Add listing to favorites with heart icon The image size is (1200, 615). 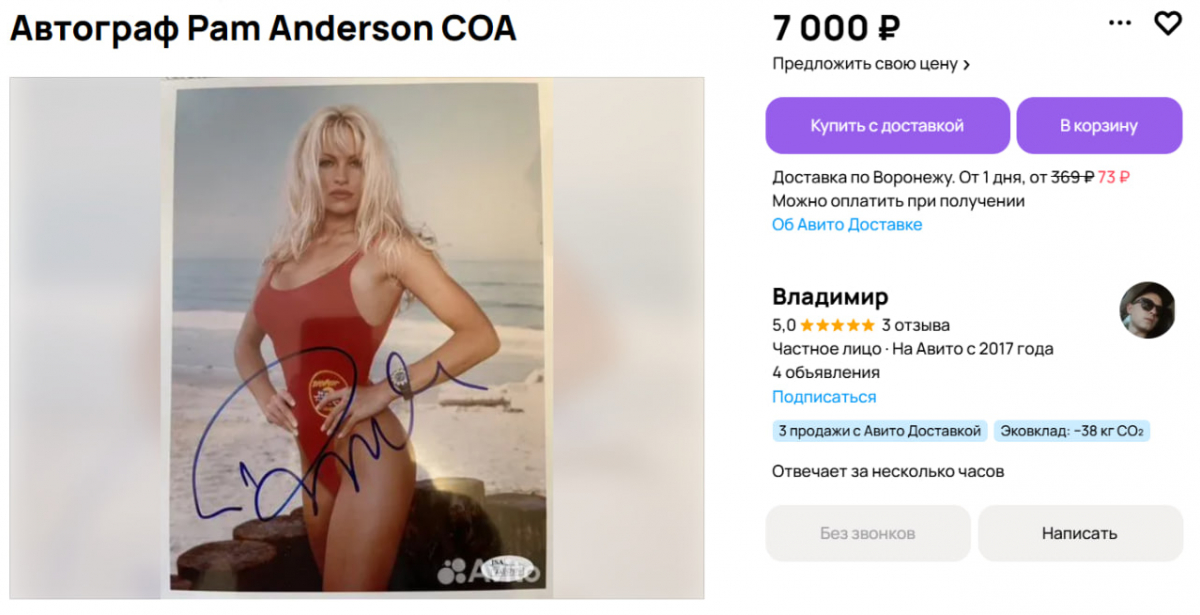[x=1167, y=24]
